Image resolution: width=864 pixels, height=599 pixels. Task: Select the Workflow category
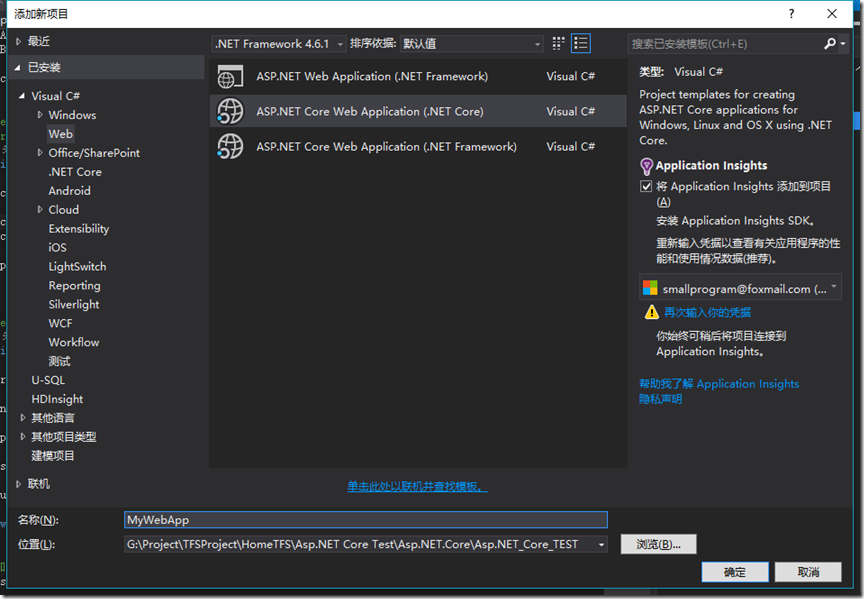(x=74, y=342)
